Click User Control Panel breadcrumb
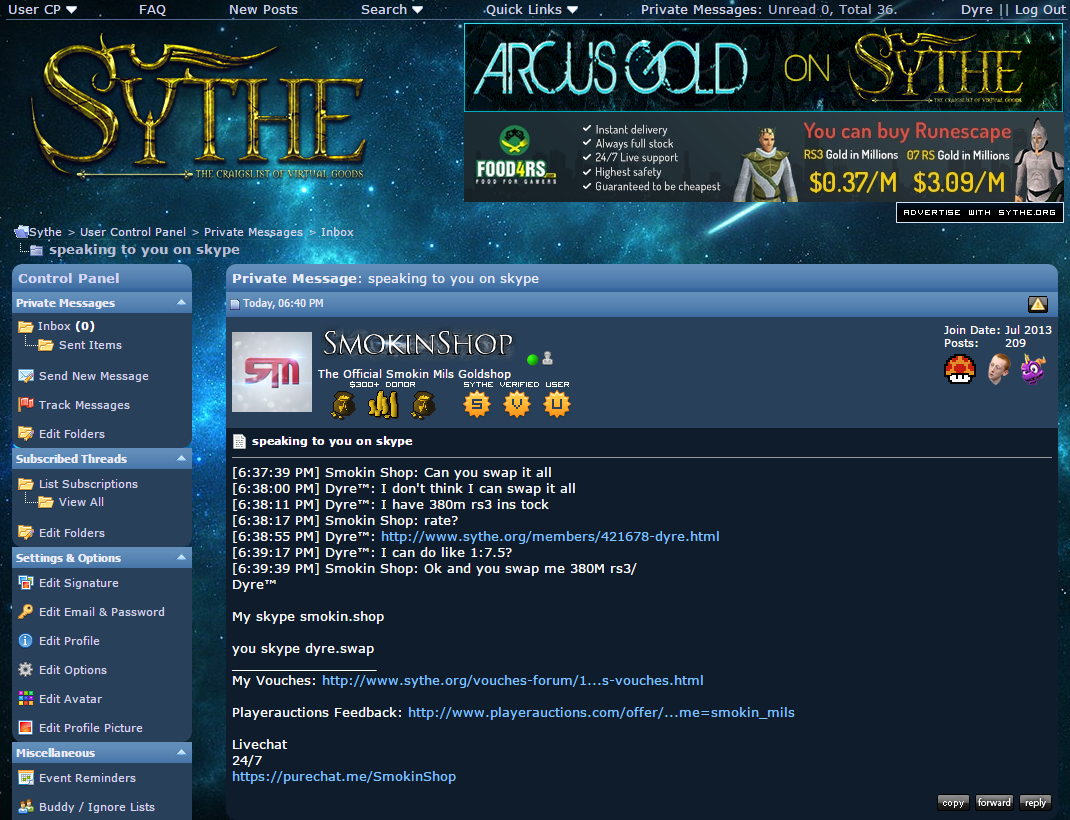Screen dimensions: 1070x820 pyautogui.click(x=133, y=232)
